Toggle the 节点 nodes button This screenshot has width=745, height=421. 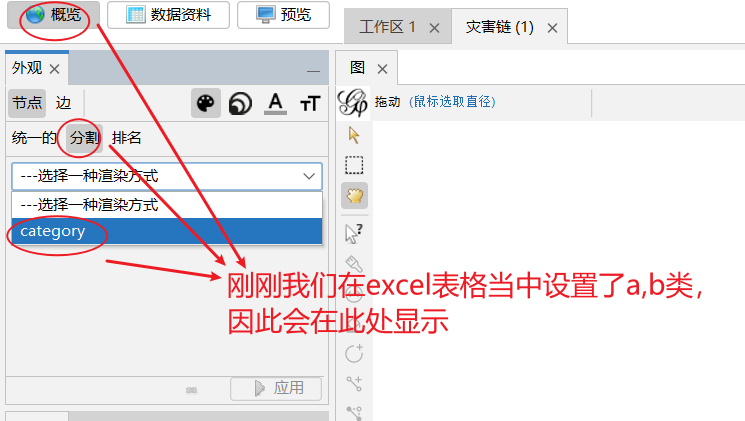27,103
